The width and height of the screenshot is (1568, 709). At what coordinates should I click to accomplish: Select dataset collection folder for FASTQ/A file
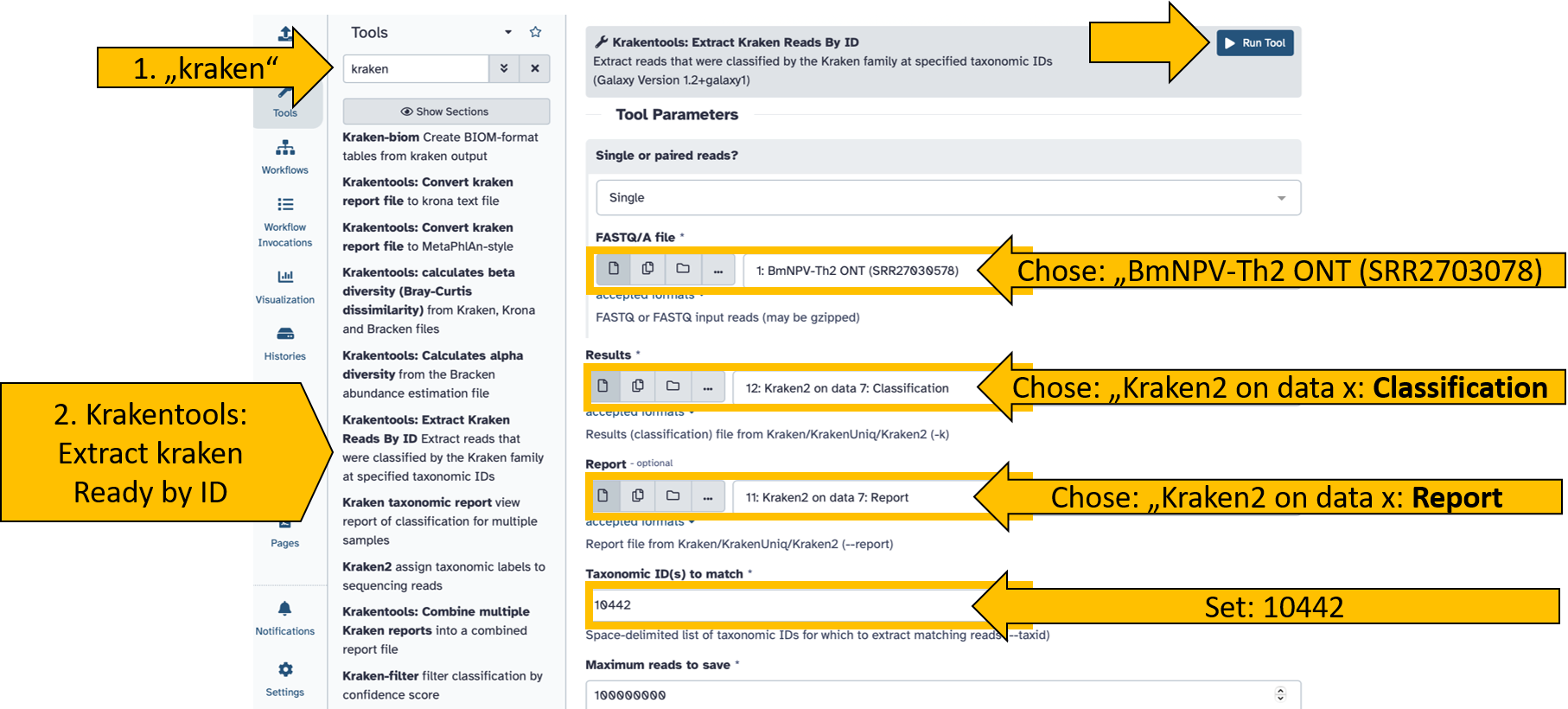[x=683, y=269]
